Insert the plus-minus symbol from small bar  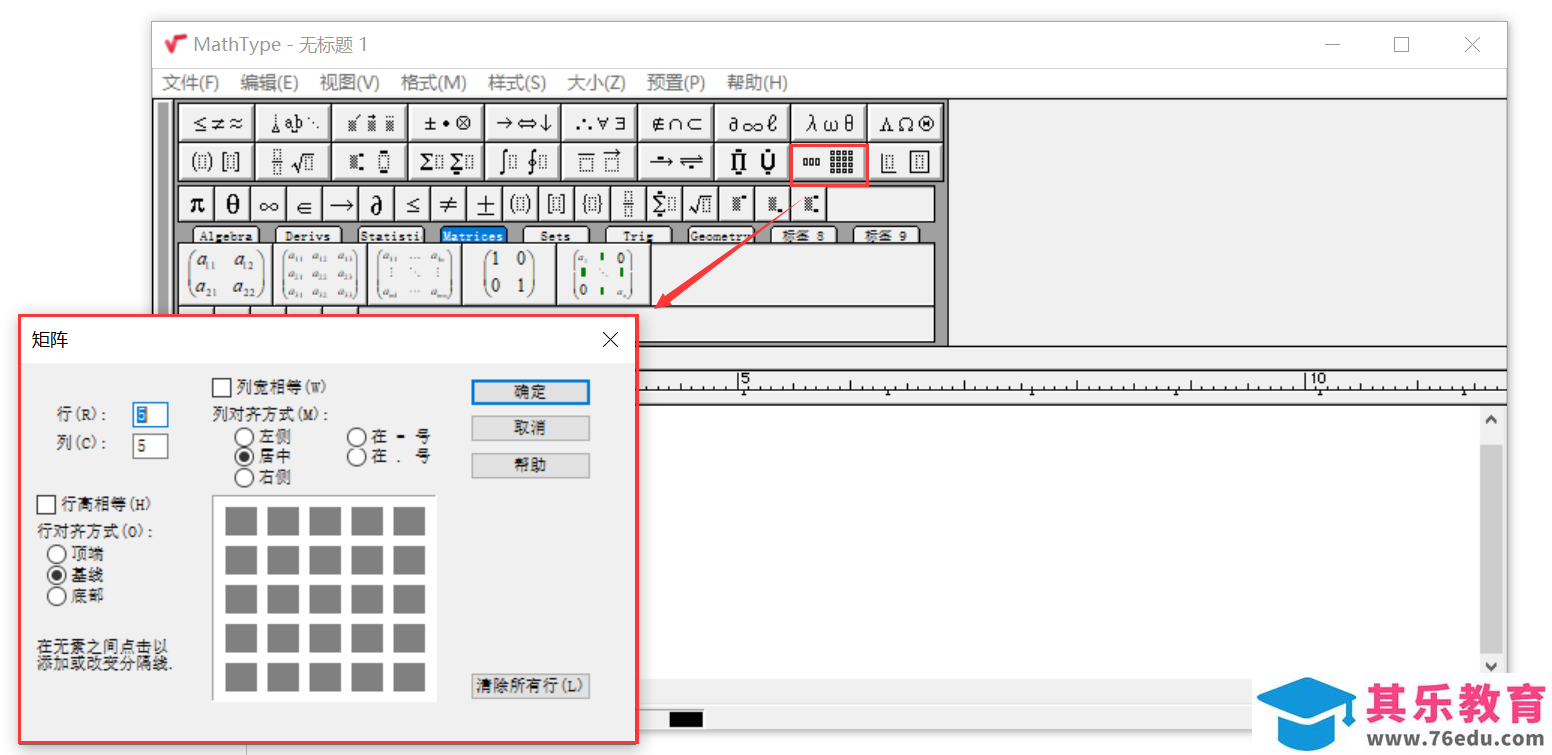[x=485, y=205]
